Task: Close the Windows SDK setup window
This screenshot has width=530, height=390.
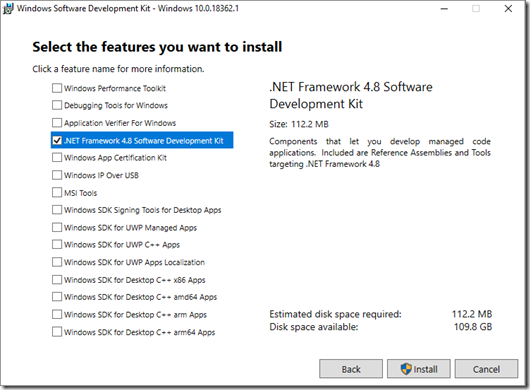Action: pos(508,9)
